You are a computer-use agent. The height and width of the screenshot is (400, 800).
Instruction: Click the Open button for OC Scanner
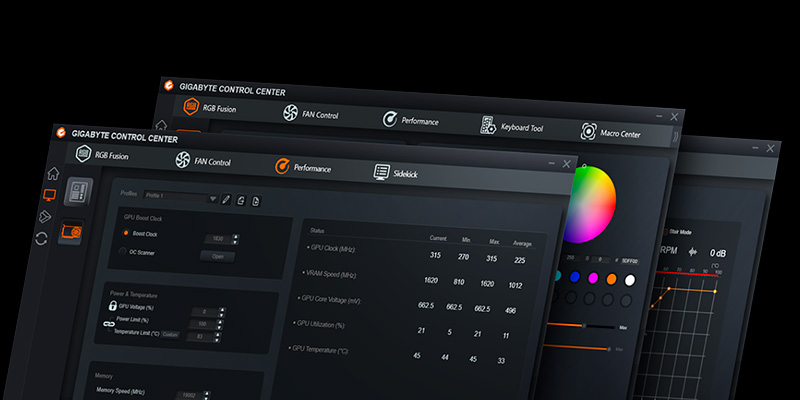pos(217,257)
